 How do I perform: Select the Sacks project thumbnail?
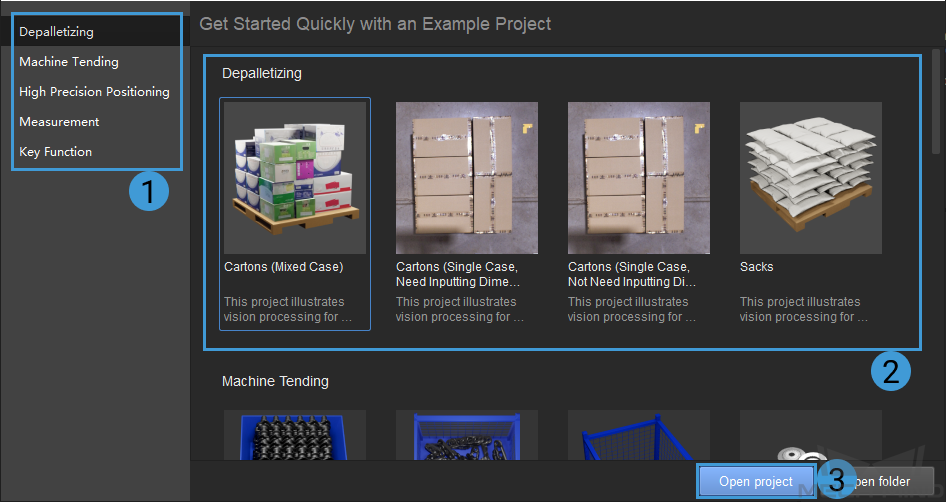(x=811, y=178)
